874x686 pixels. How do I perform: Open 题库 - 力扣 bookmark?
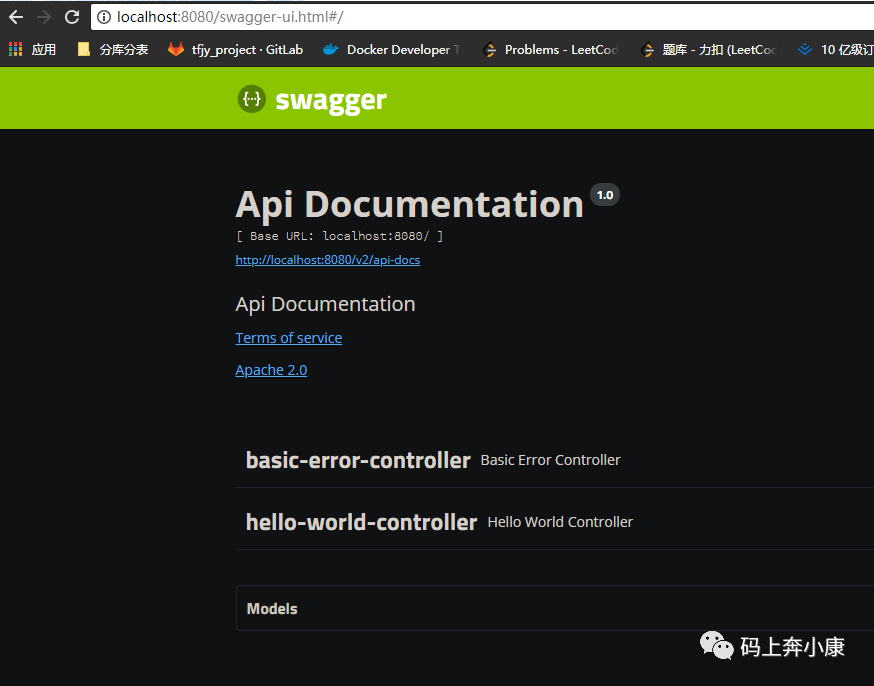(708, 50)
